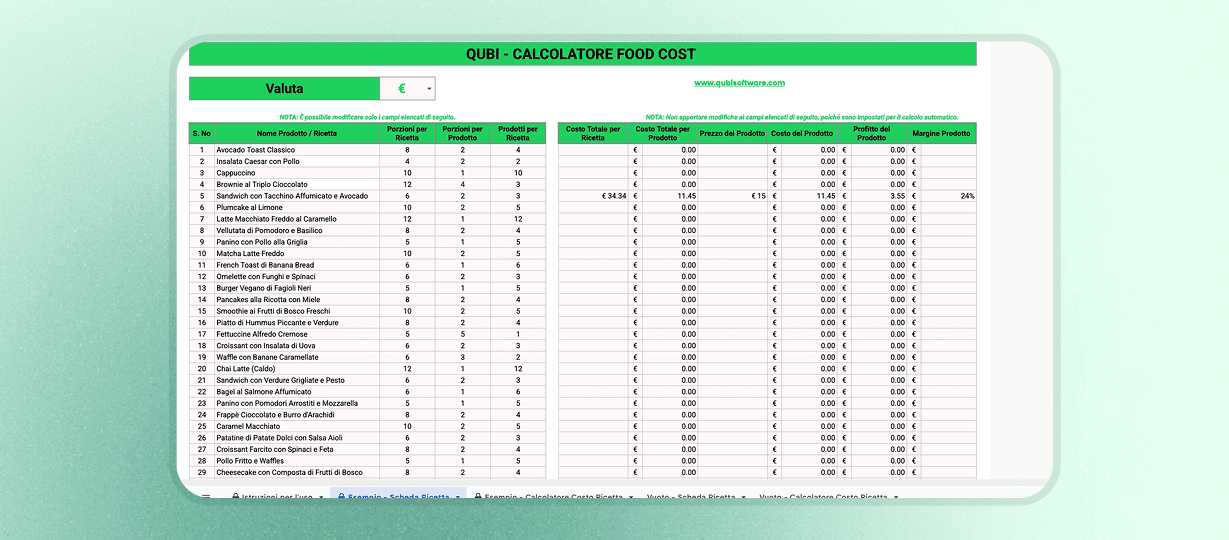Select the QUBI - Calcolatore Food Cost title
Image resolution: width=1229 pixels, height=540 pixels.
click(581, 54)
